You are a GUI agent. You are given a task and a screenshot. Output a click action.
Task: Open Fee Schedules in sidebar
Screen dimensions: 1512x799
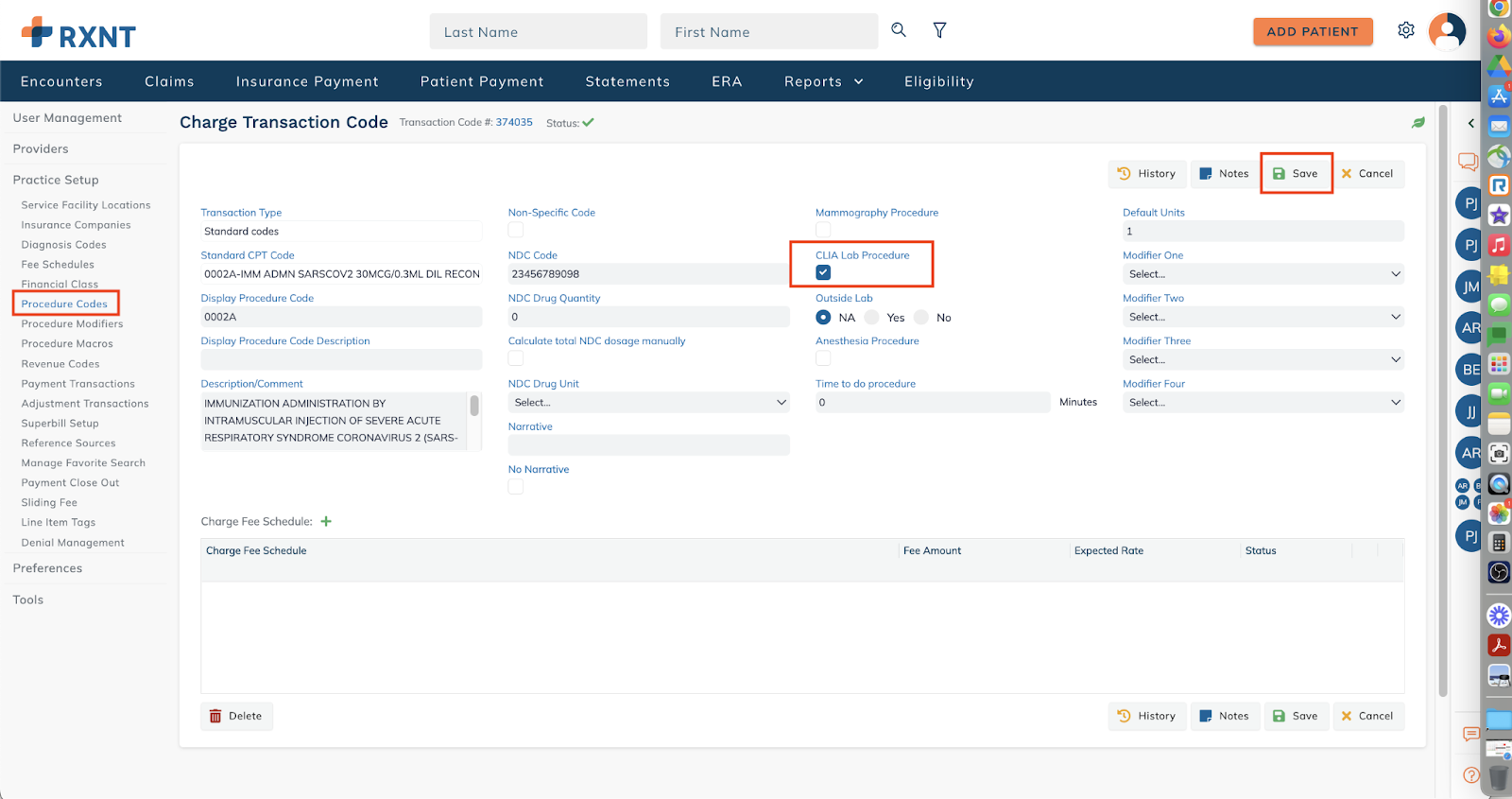click(58, 265)
